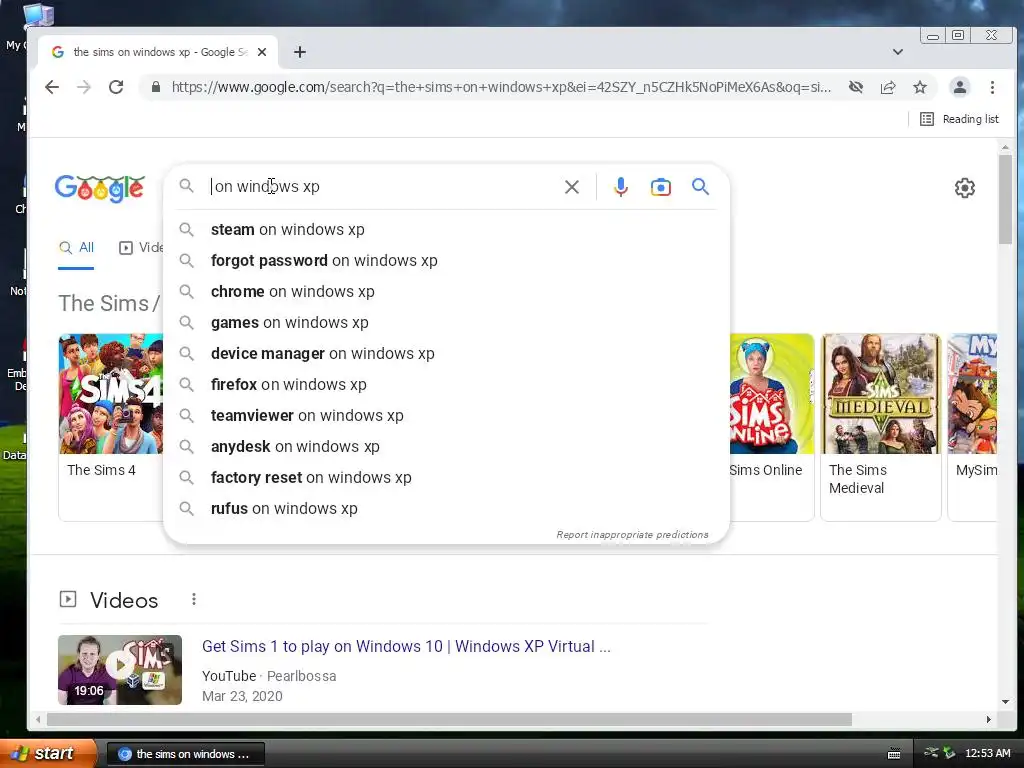Viewport: 1024px width, 768px height.
Task: Click the taskbar clock 12:53 AM
Action: point(987,754)
